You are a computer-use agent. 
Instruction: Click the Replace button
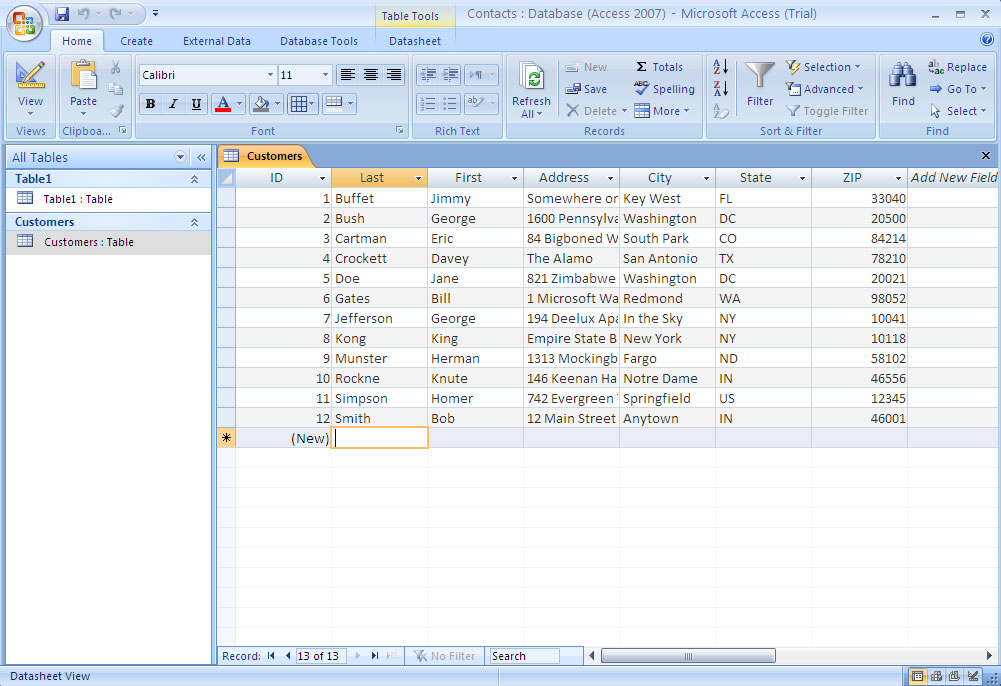(958, 66)
